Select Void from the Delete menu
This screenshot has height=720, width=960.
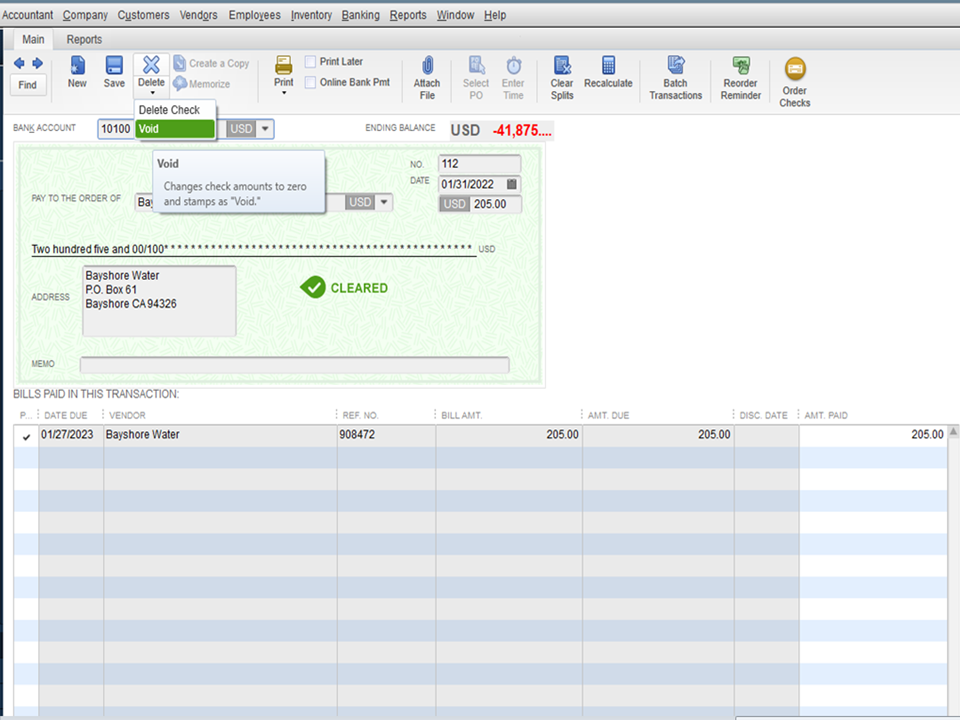[175, 129]
